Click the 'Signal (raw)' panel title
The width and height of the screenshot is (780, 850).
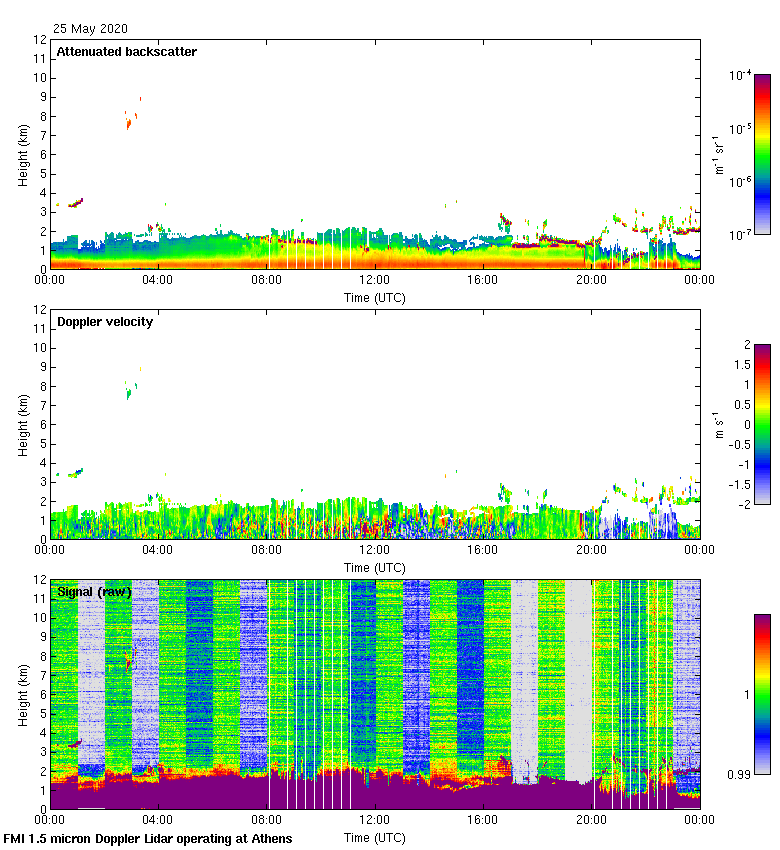[x=94, y=592]
